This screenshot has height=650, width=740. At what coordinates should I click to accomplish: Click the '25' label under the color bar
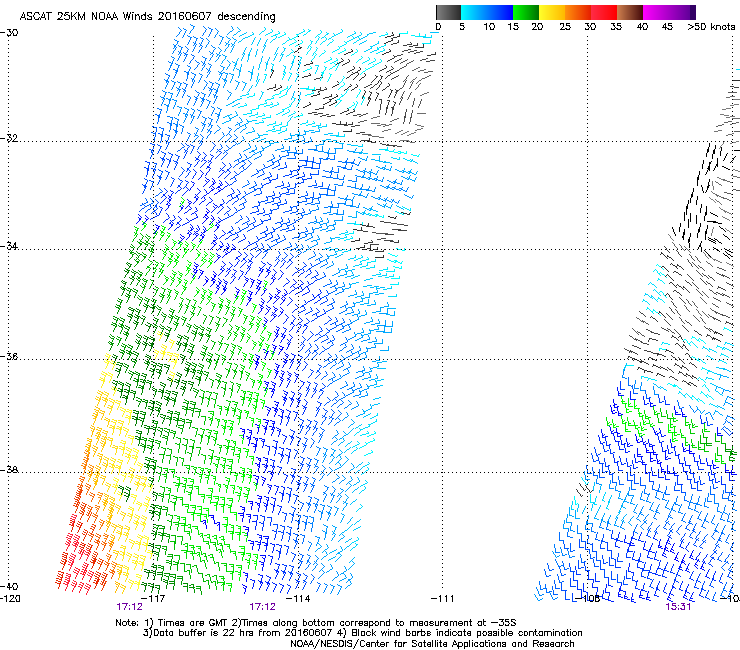coord(565,27)
